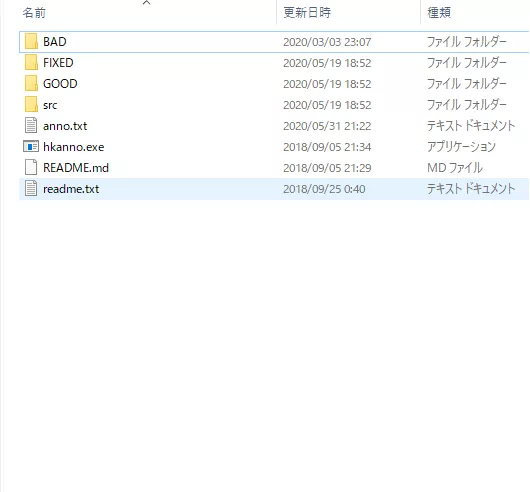Screen dimensions: 530x492
Task: Click the hkanno.exe file name
Action: pos(74,147)
